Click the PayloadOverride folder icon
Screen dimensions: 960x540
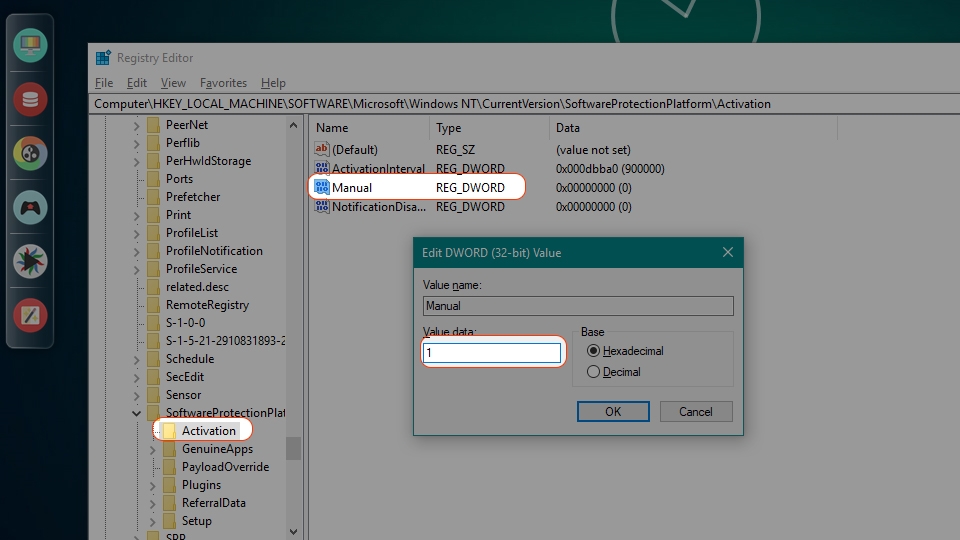point(170,467)
